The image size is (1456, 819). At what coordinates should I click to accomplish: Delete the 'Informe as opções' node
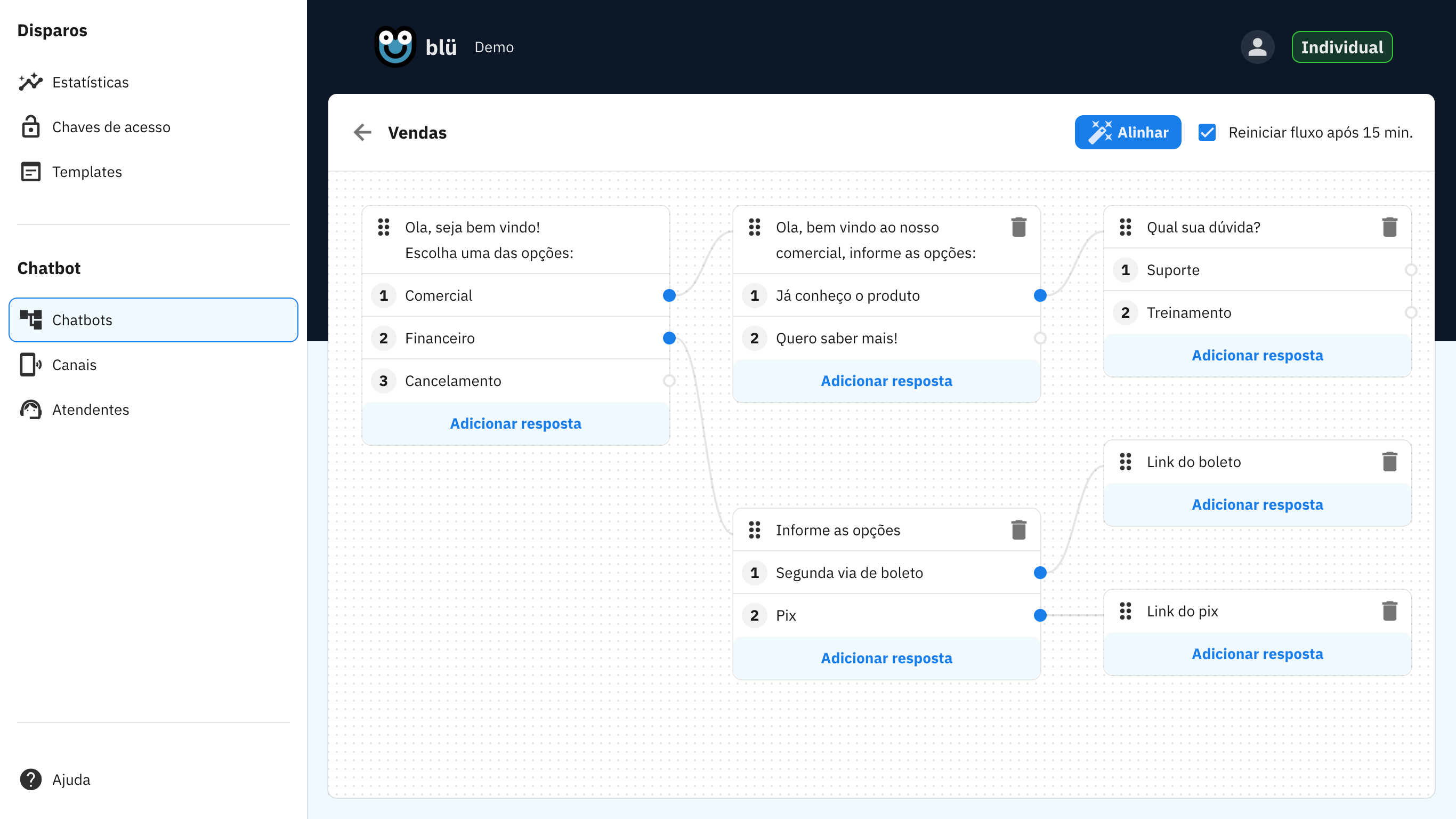click(x=1020, y=530)
